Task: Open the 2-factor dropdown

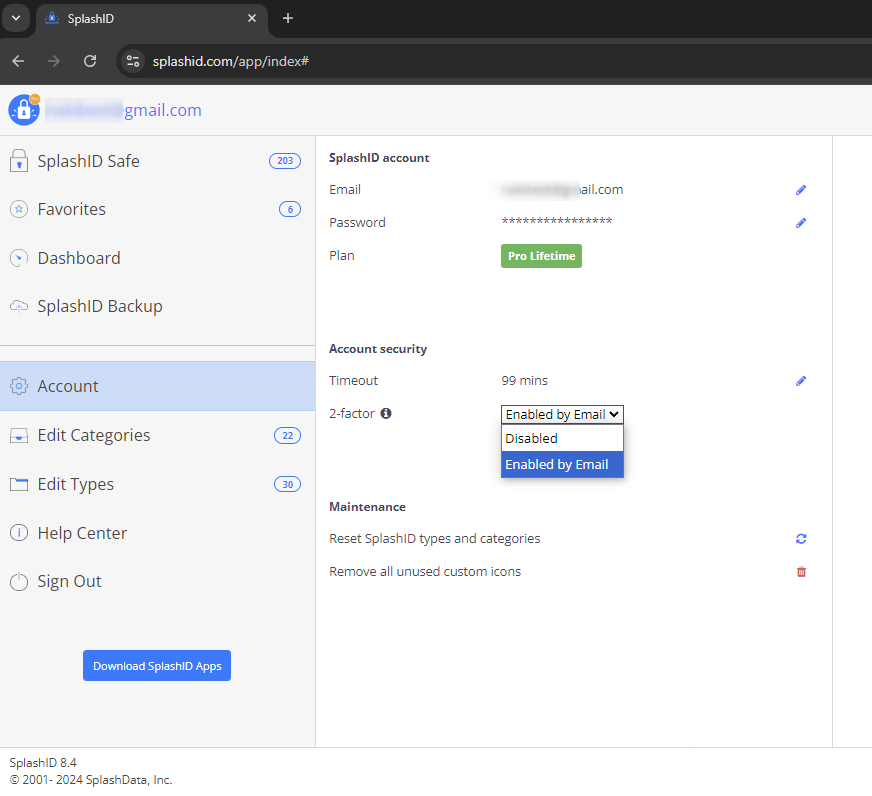Action: click(x=562, y=414)
